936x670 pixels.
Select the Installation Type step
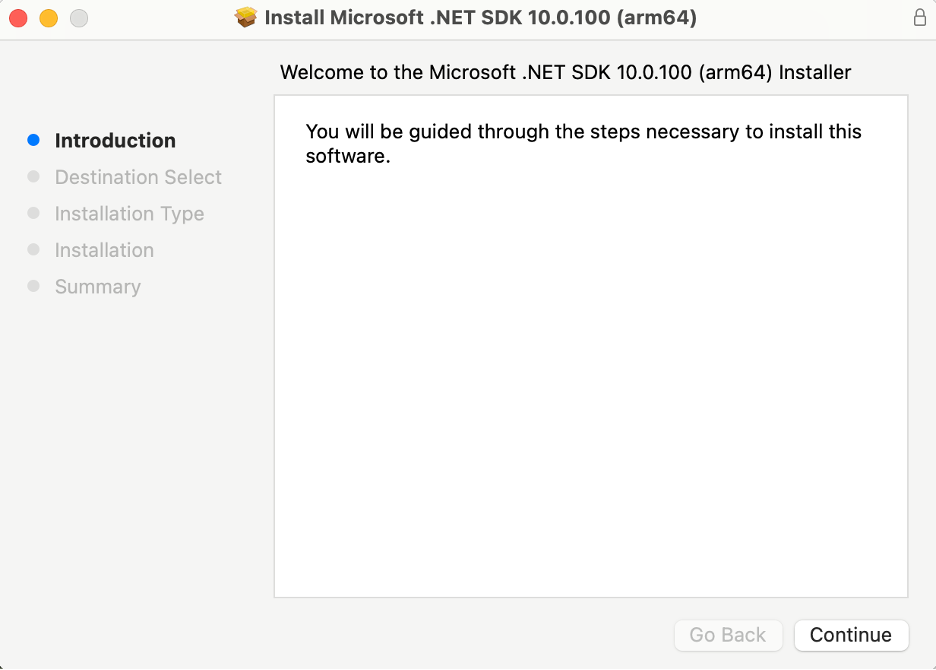coord(129,214)
